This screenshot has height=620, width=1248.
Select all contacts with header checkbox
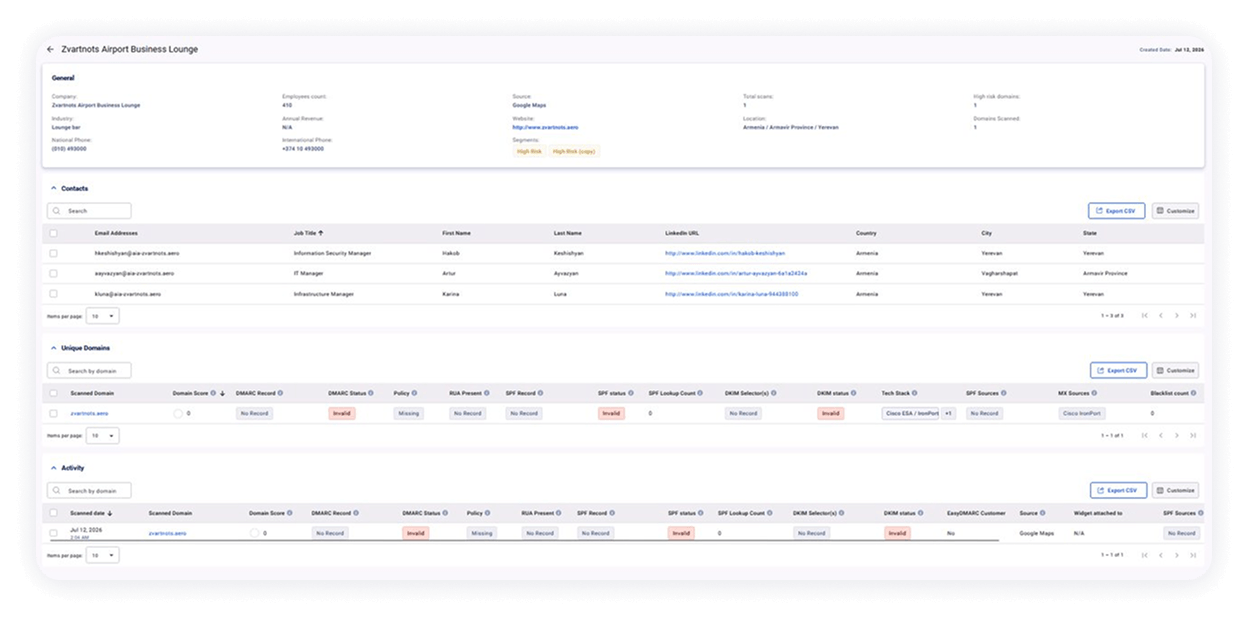pyautogui.click(x=54, y=233)
